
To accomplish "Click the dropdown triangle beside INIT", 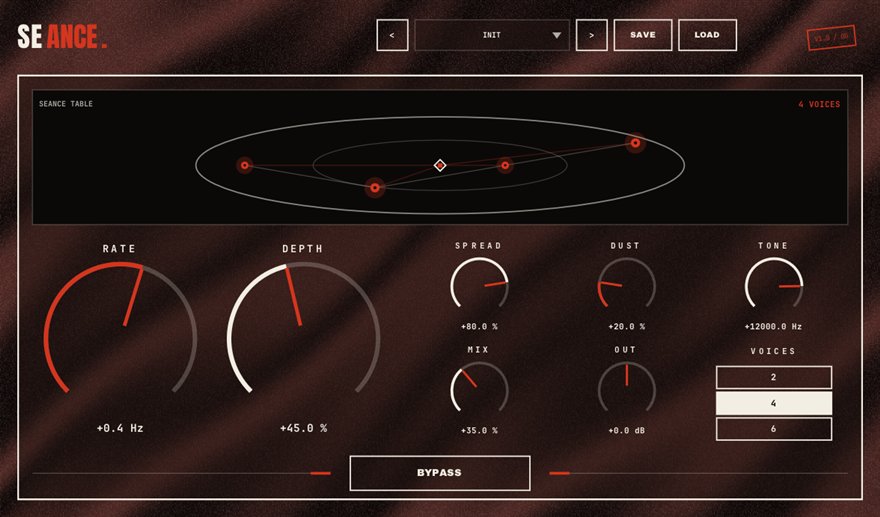I will coord(556,35).
